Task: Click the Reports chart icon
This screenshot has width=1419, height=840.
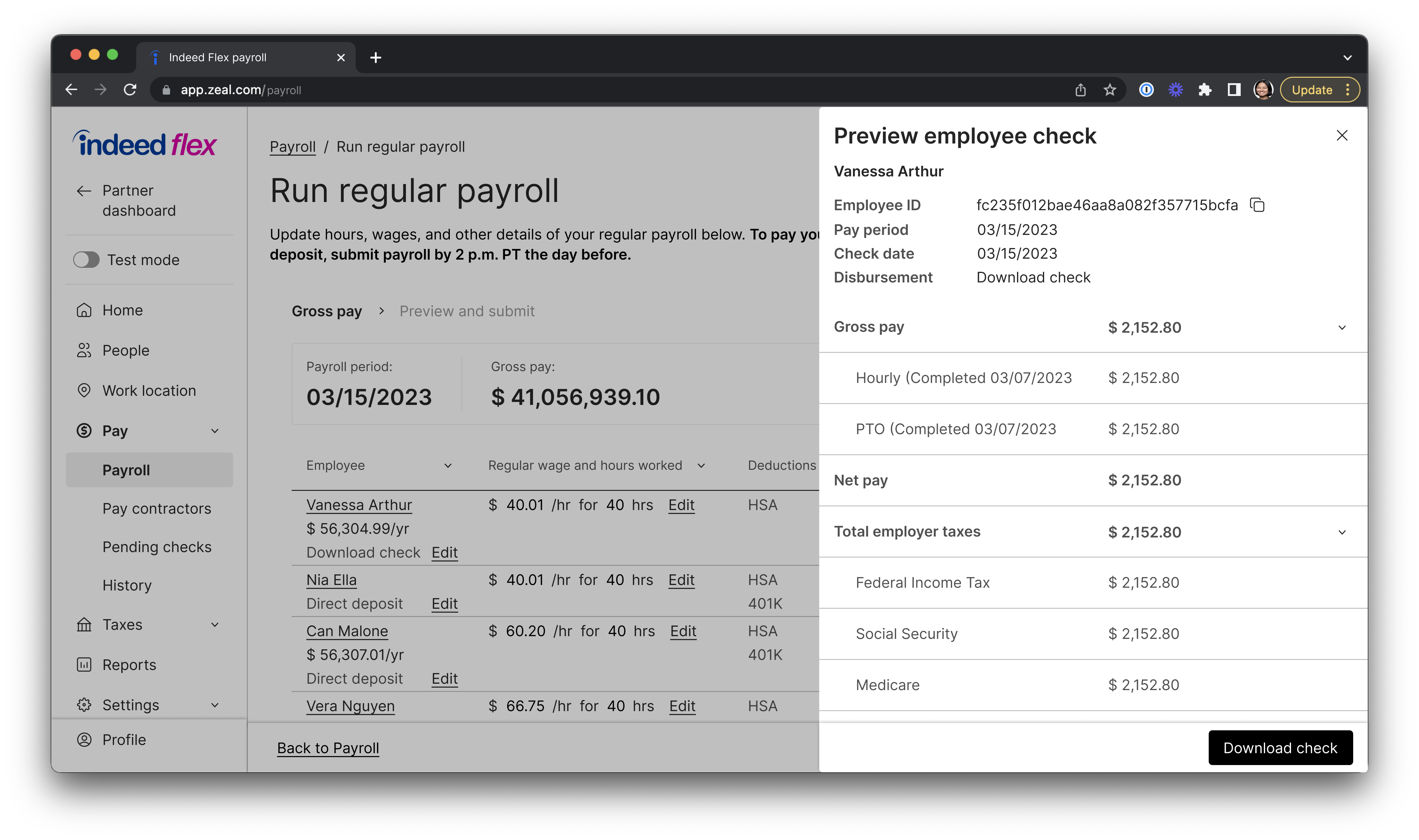Action: (x=84, y=665)
